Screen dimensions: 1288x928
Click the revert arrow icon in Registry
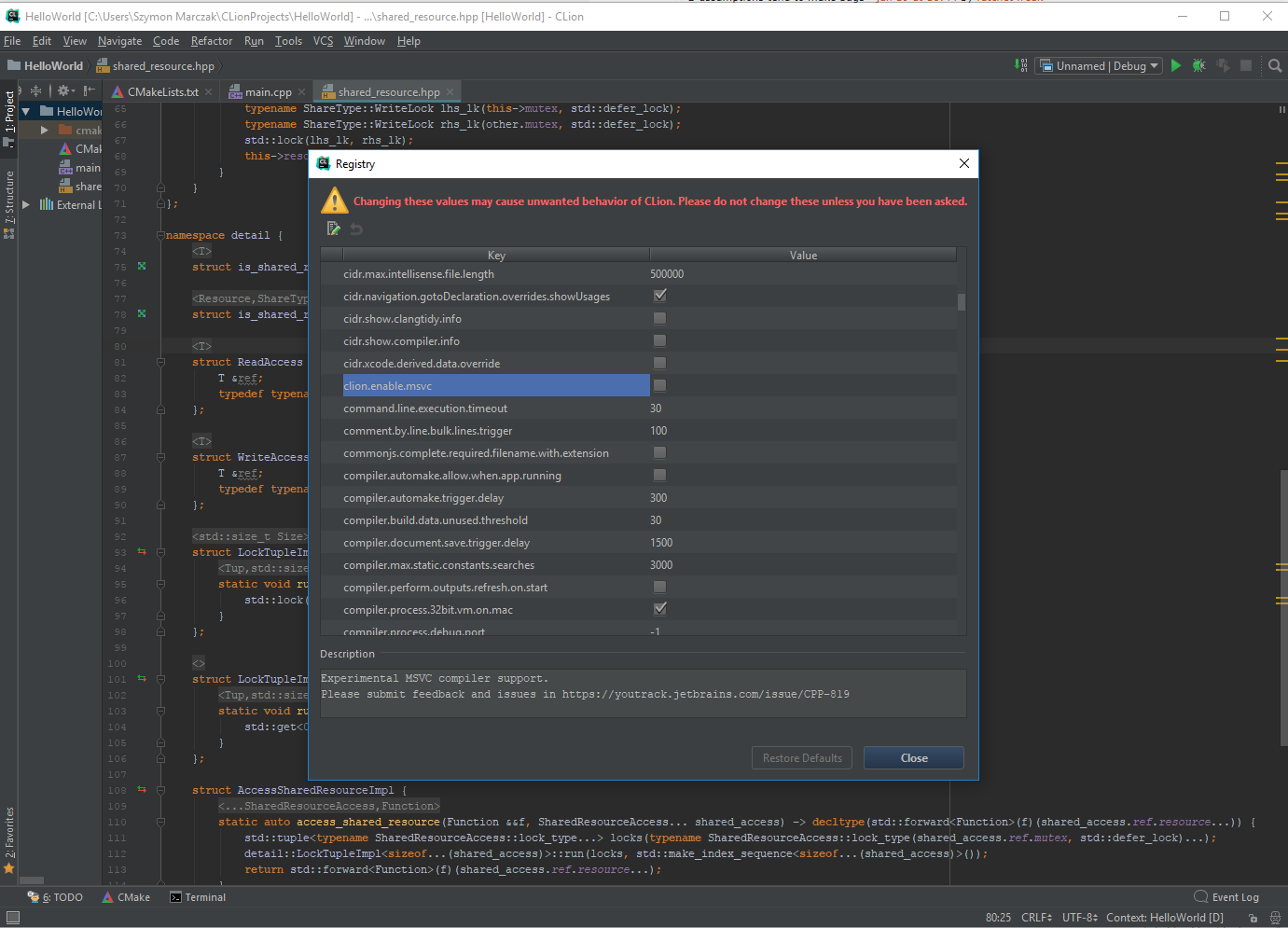(x=356, y=229)
